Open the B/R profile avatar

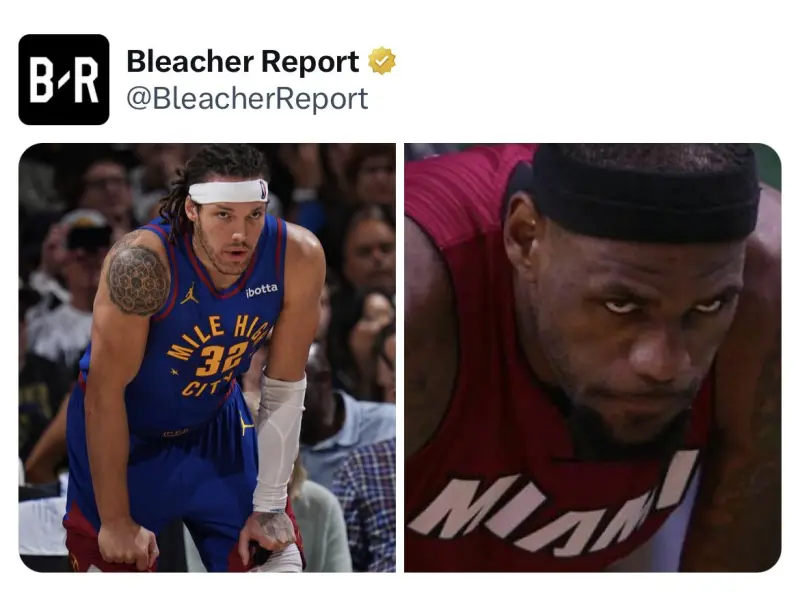(x=64, y=80)
